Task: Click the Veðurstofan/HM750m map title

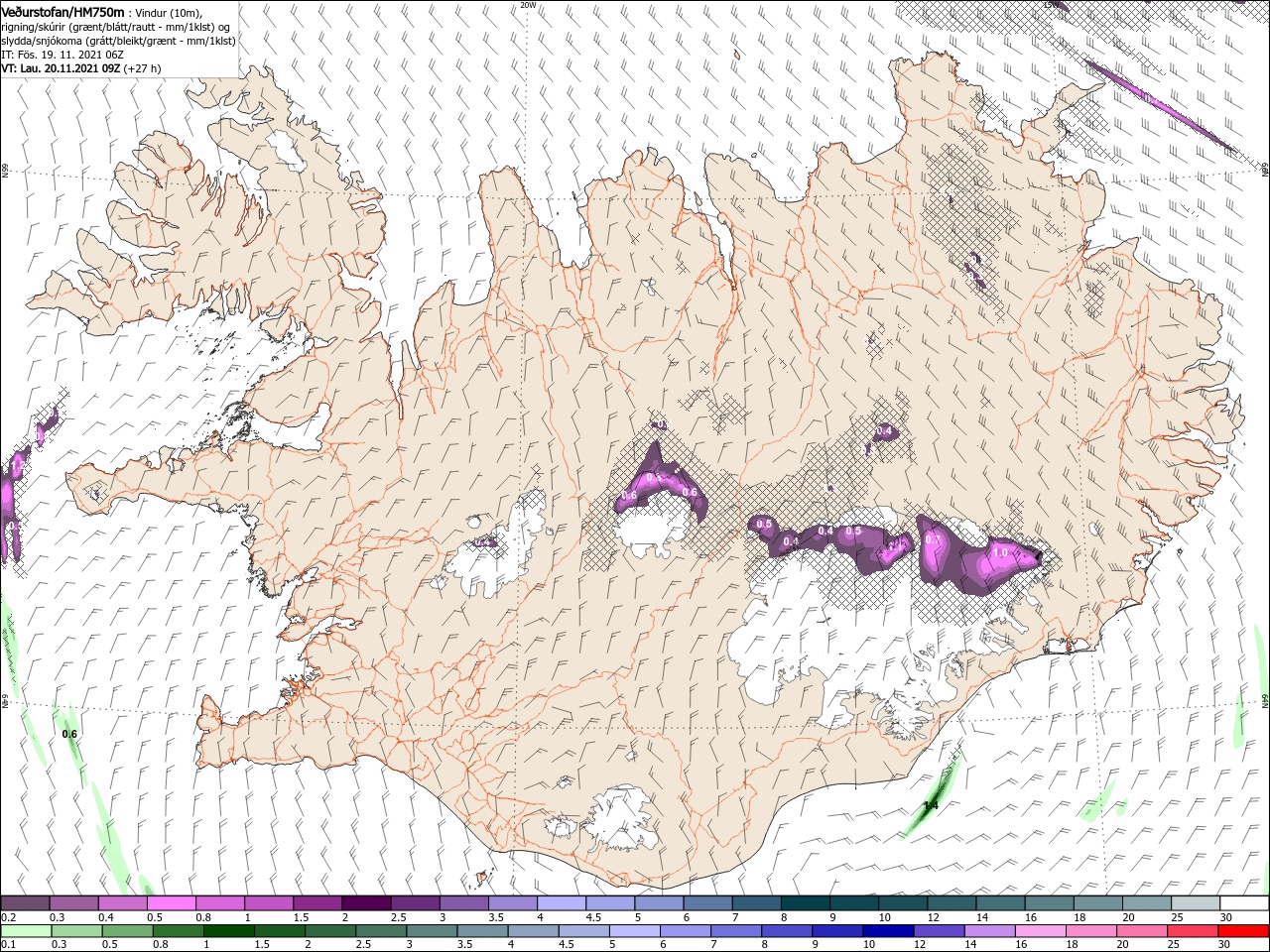Action: [x=63, y=12]
